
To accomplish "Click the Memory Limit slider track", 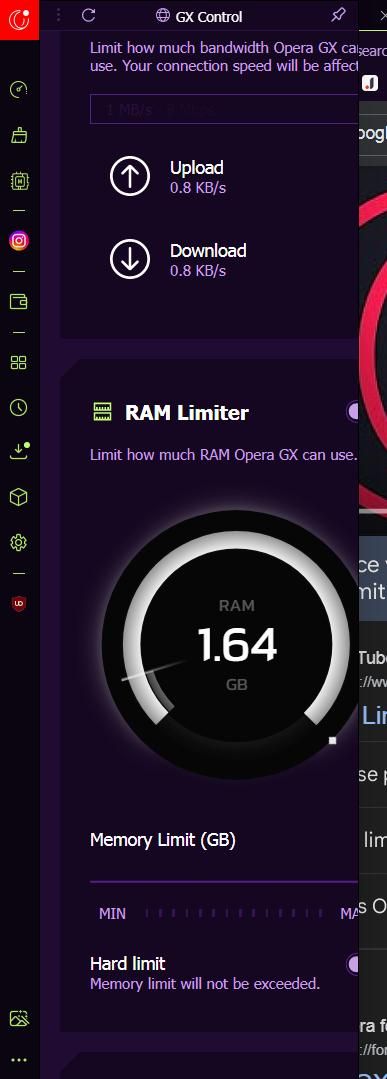I will coord(224,882).
